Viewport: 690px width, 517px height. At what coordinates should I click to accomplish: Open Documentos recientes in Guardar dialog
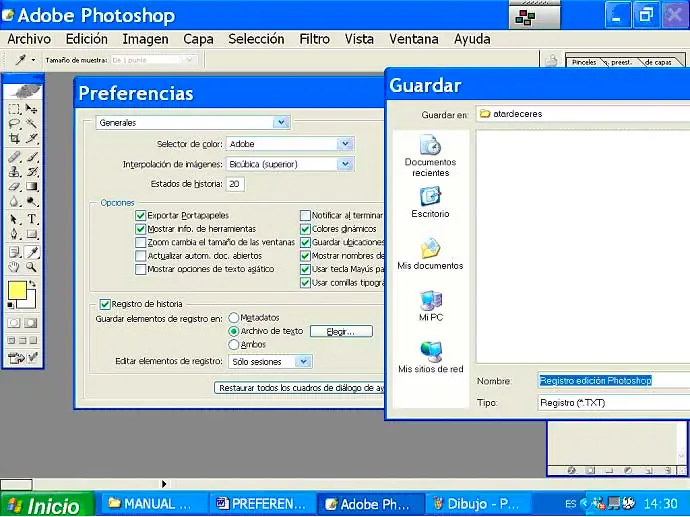point(430,156)
